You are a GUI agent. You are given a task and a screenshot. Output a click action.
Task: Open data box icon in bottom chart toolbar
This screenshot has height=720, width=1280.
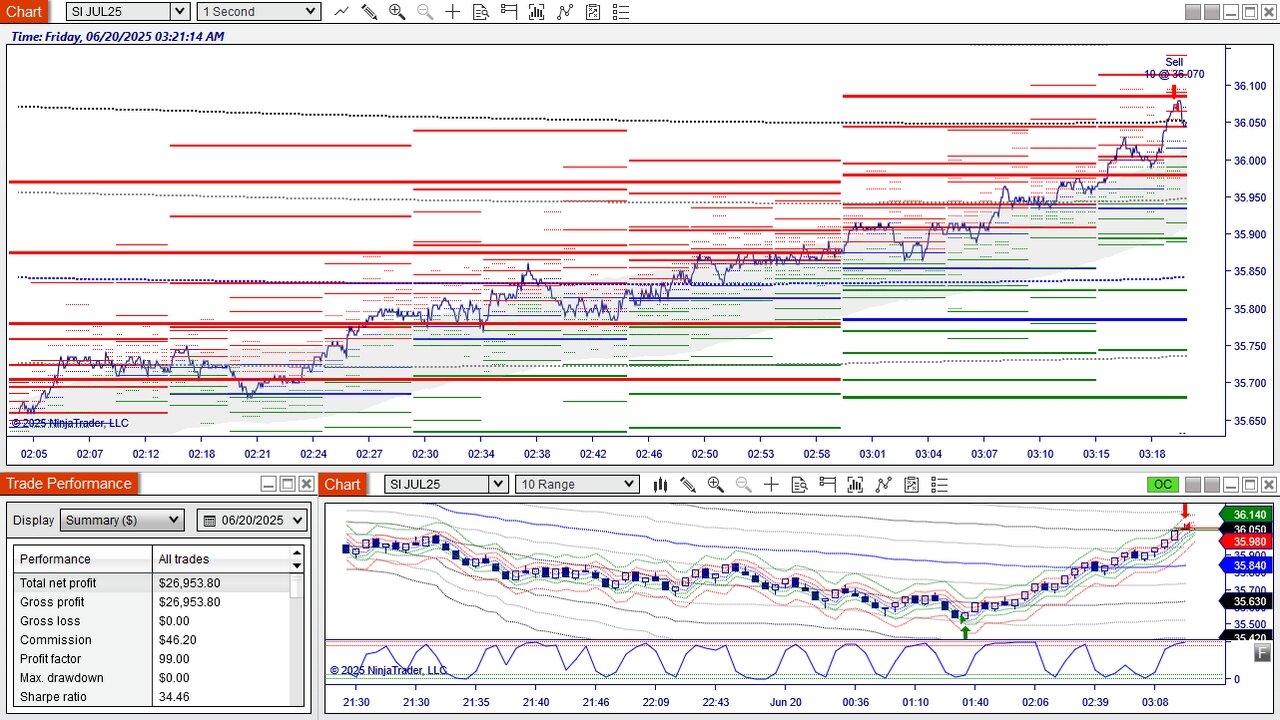point(799,485)
